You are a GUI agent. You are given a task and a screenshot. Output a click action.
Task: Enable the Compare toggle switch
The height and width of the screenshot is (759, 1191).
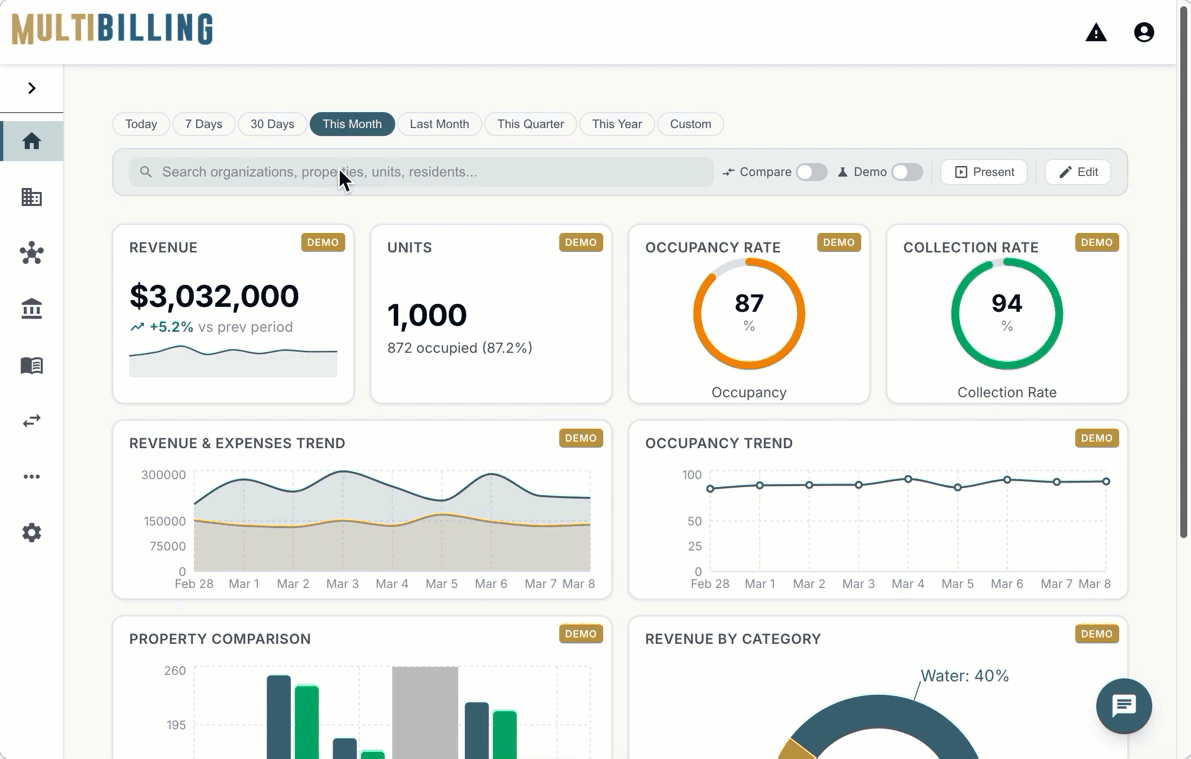tap(811, 172)
